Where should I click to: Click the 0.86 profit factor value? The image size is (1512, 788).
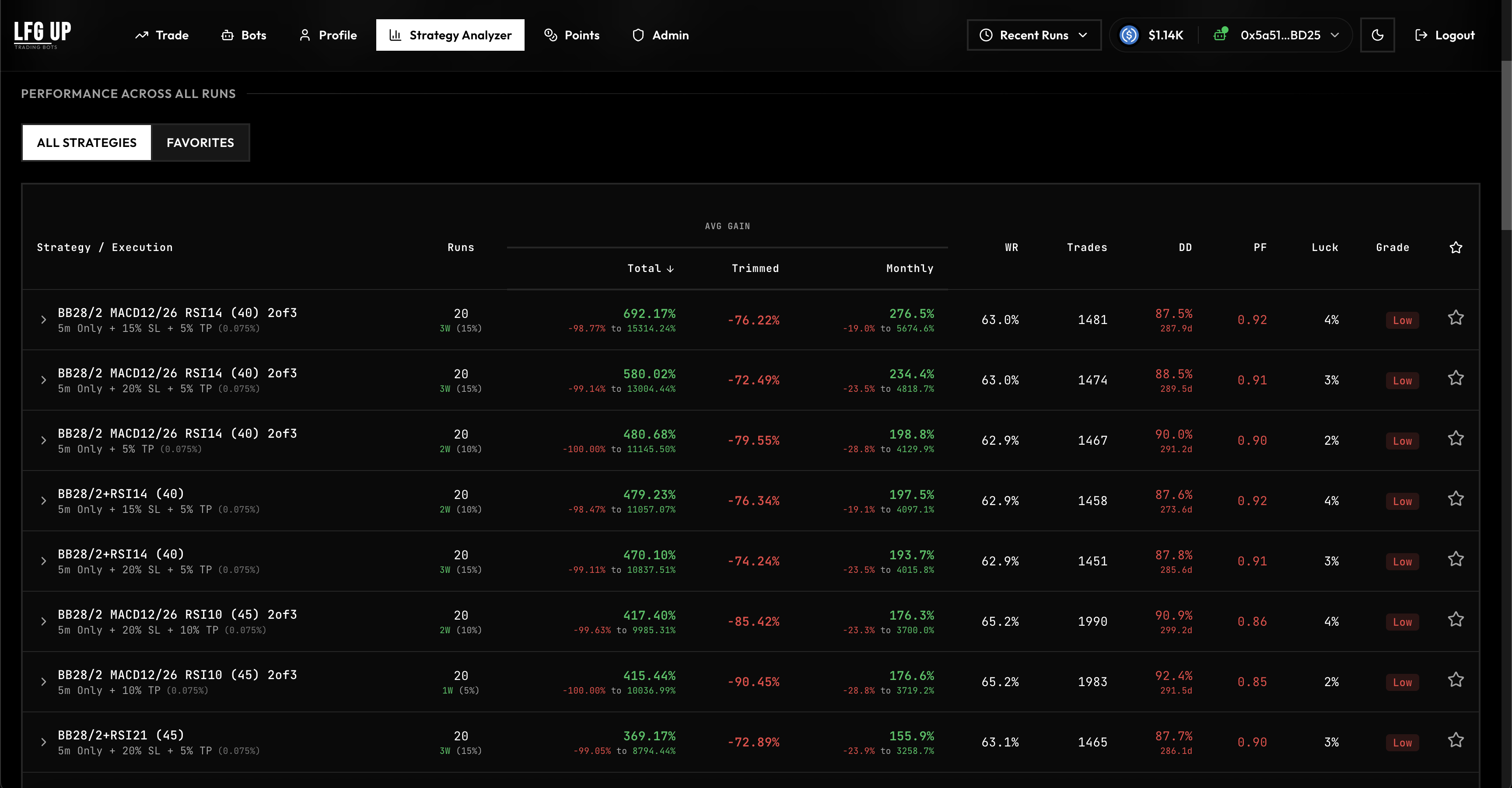tap(1252, 622)
